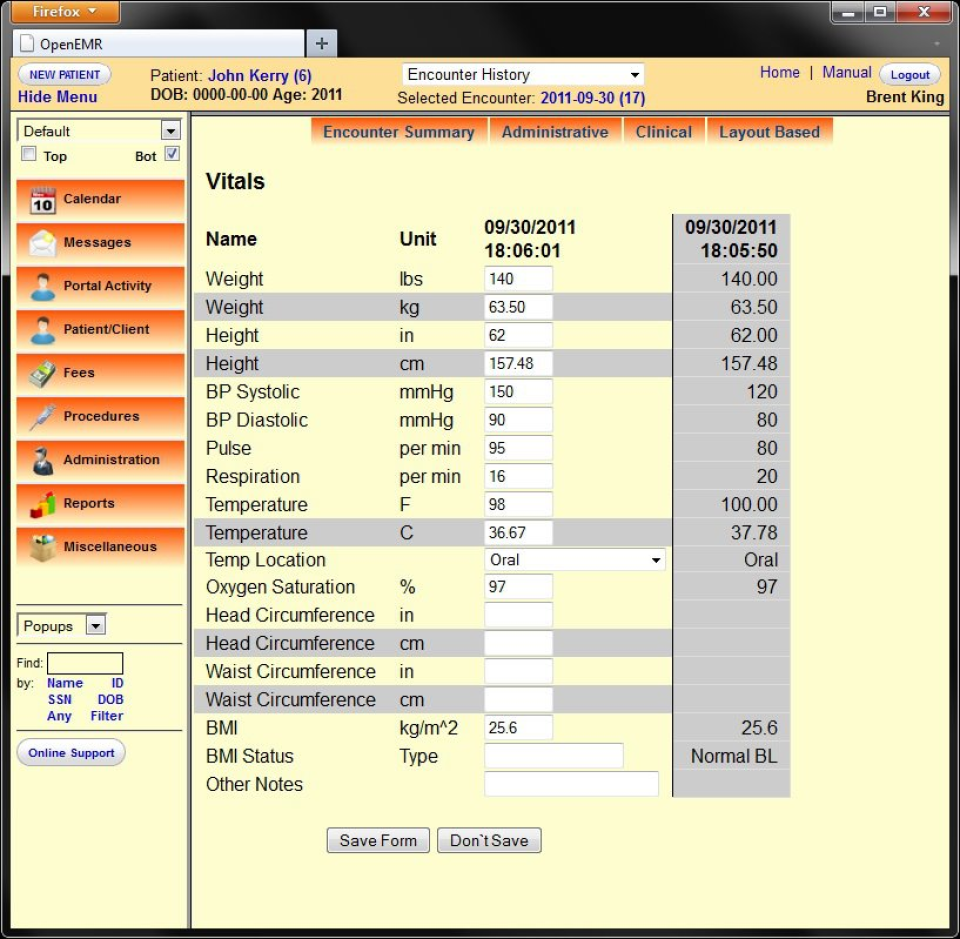Click the BP Systolic input field
The height and width of the screenshot is (939, 960).
518,391
